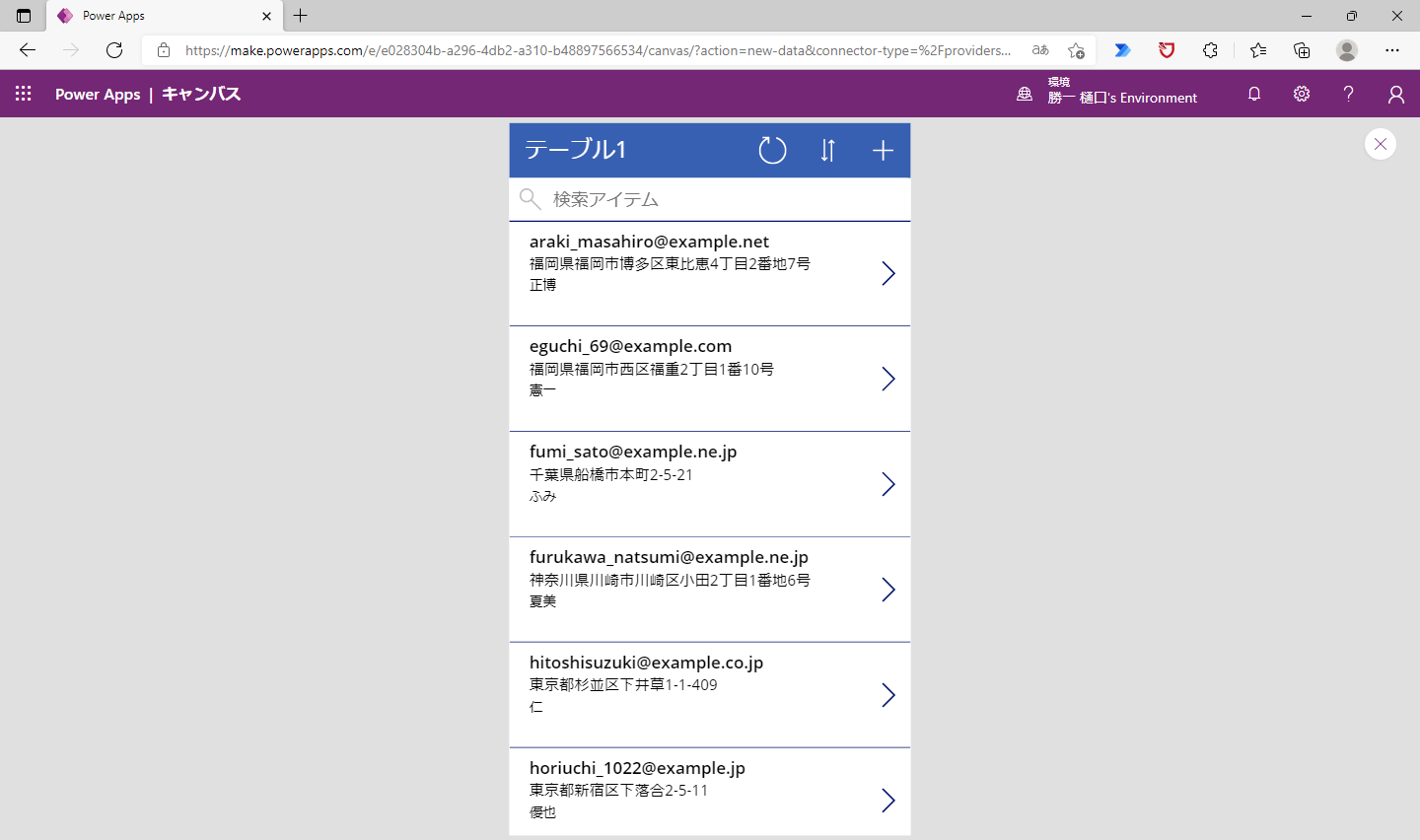Click the キャンバス header label

pos(201,94)
